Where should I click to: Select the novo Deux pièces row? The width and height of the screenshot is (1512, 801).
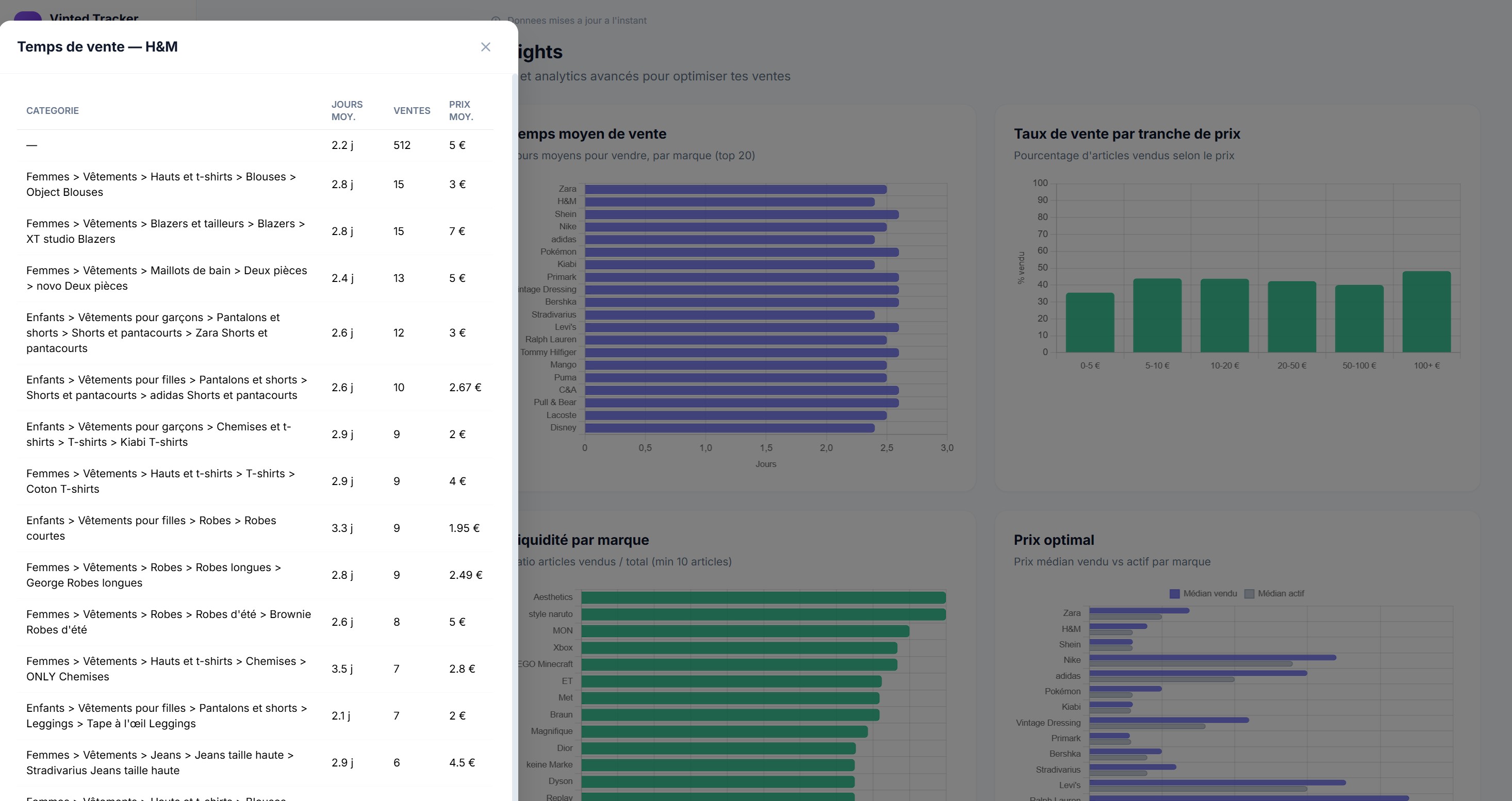coord(255,278)
